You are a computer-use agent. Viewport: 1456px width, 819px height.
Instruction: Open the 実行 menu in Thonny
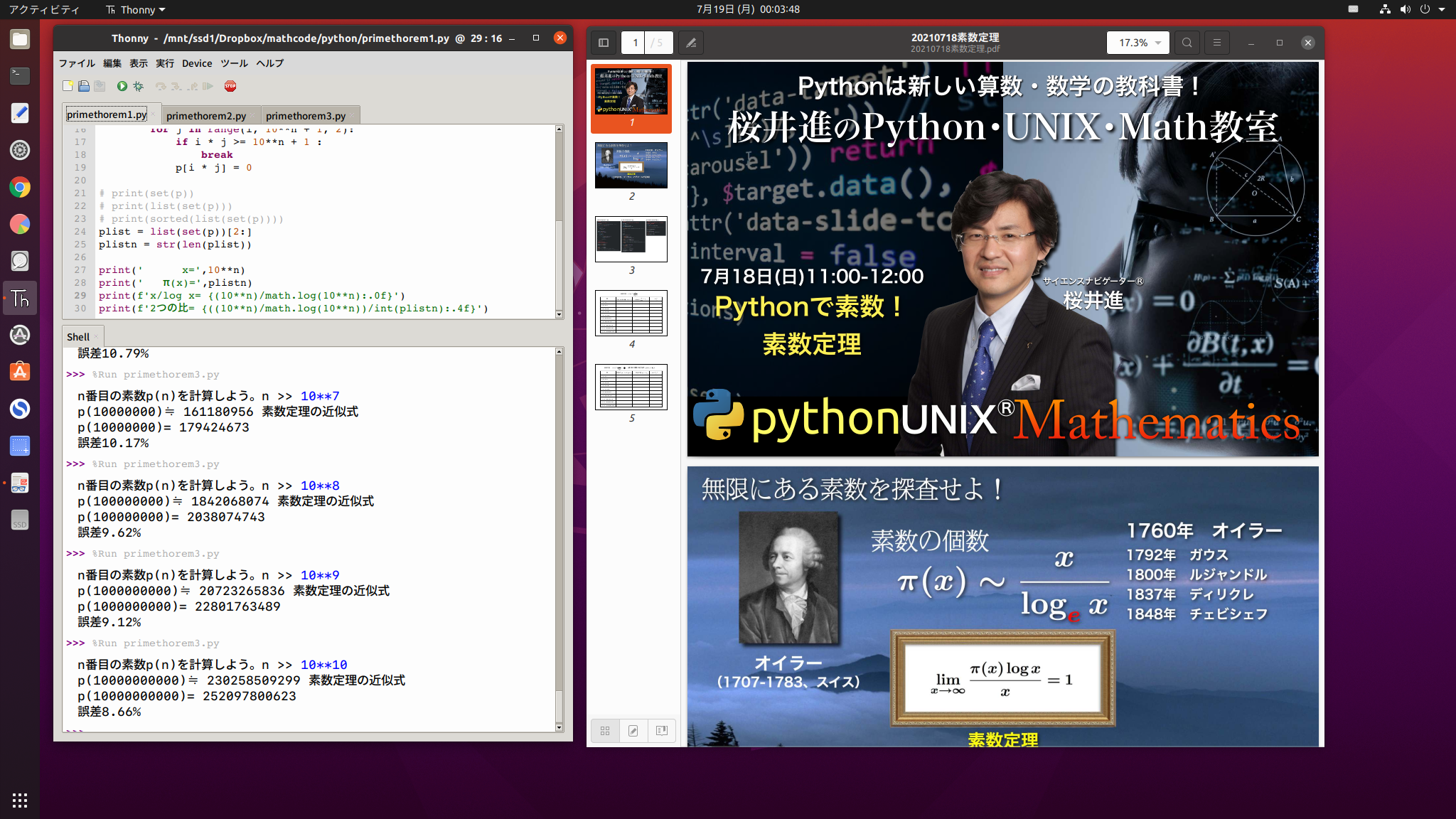[163, 63]
